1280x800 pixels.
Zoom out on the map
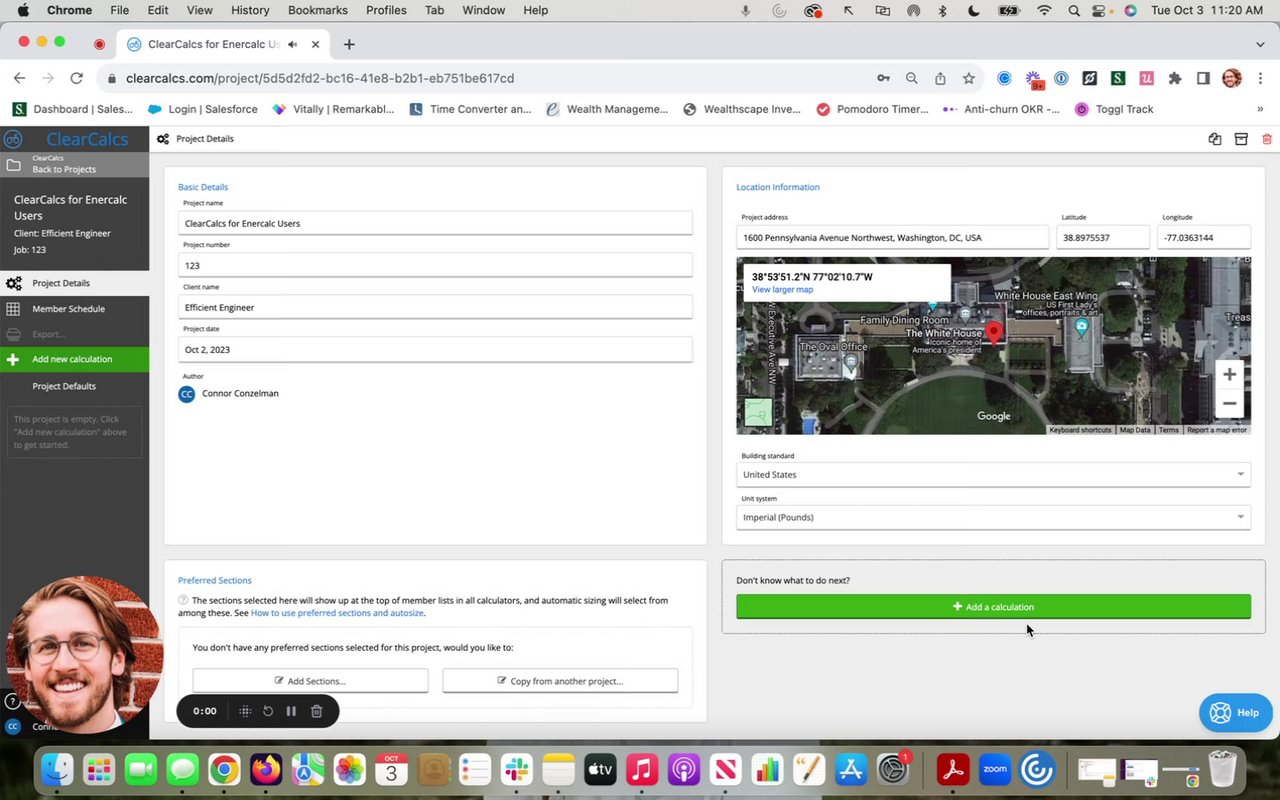pyautogui.click(x=1230, y=404)
